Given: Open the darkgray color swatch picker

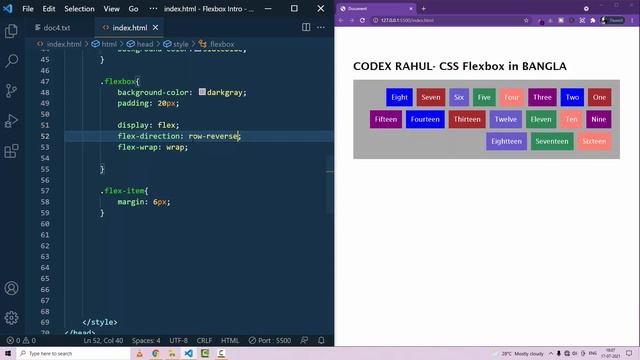Looking at the screenshot, I should point(202,92).
